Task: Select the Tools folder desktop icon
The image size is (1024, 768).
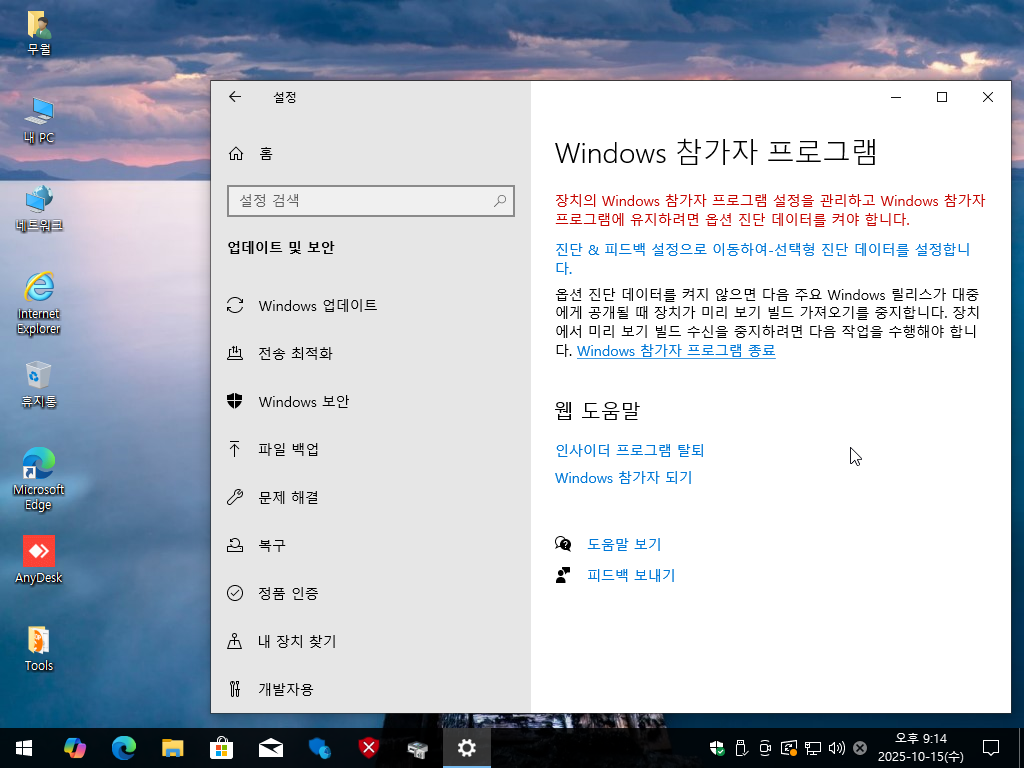Action: (x=39, y=649)
